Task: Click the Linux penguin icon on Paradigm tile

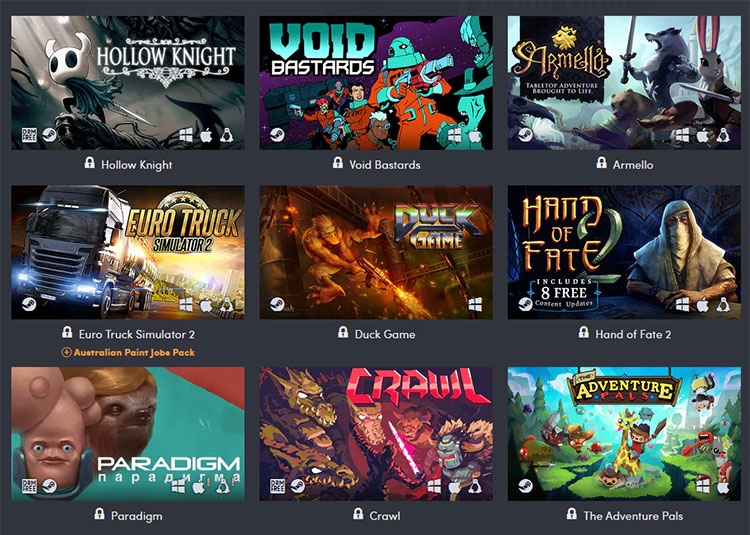Action: tap(221, 486)
